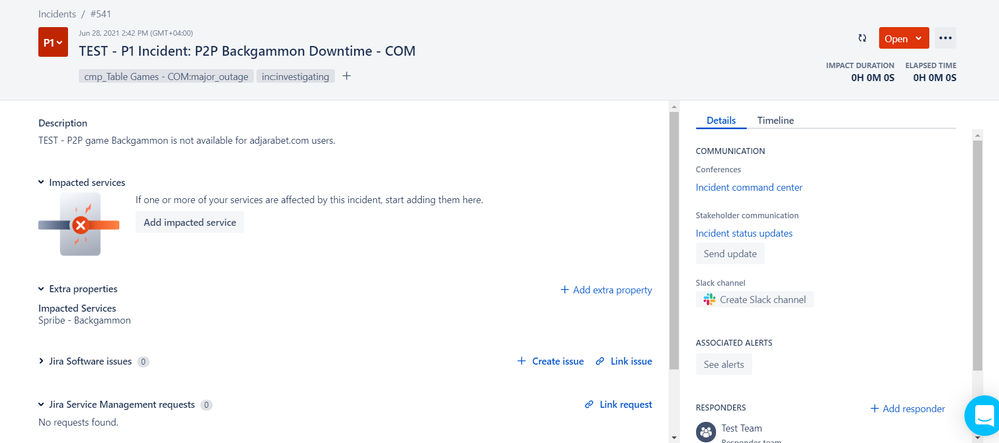The width and height of the screenshot is (999, 443).
Task: Open the three-dot more actions menu
Action: click(x=945, y=38)
